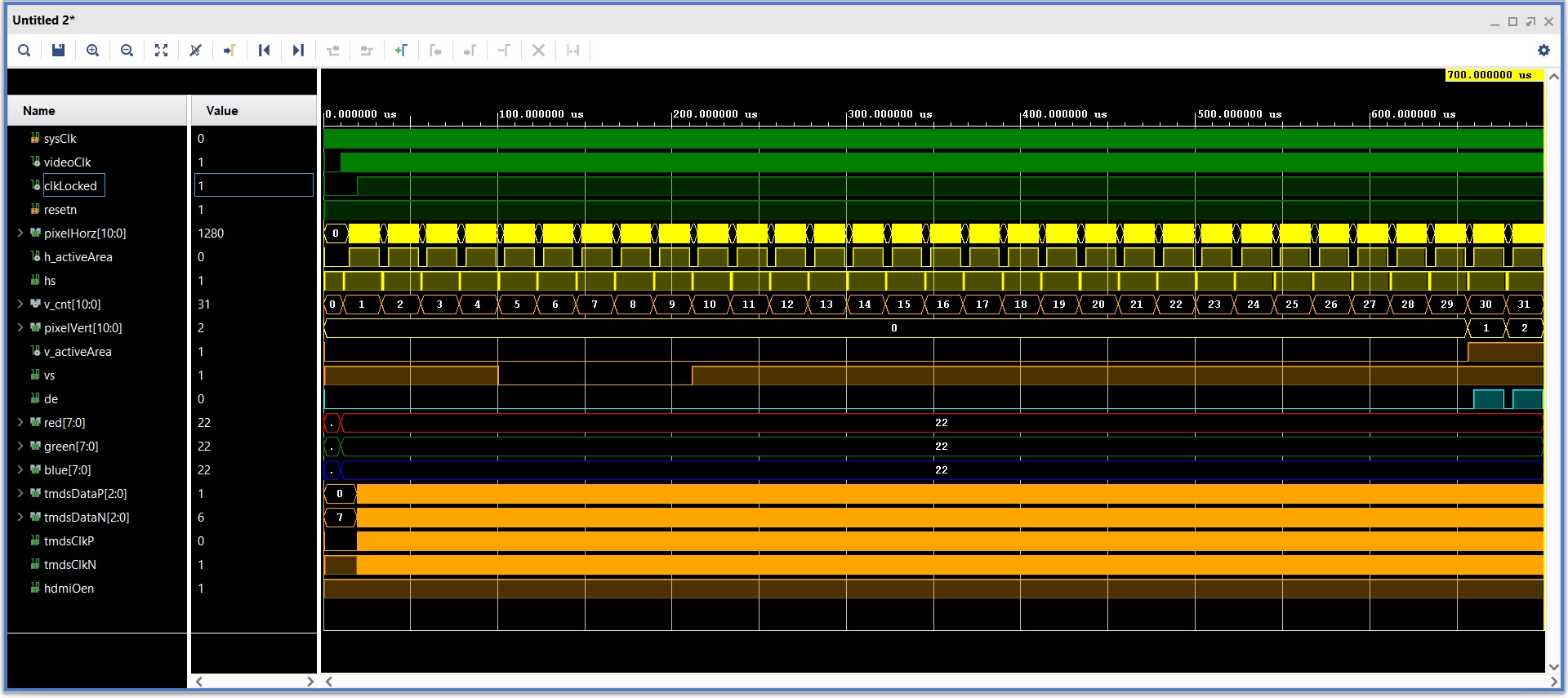
Task: Click the Value column header
Action: click(x=254, y=111)
